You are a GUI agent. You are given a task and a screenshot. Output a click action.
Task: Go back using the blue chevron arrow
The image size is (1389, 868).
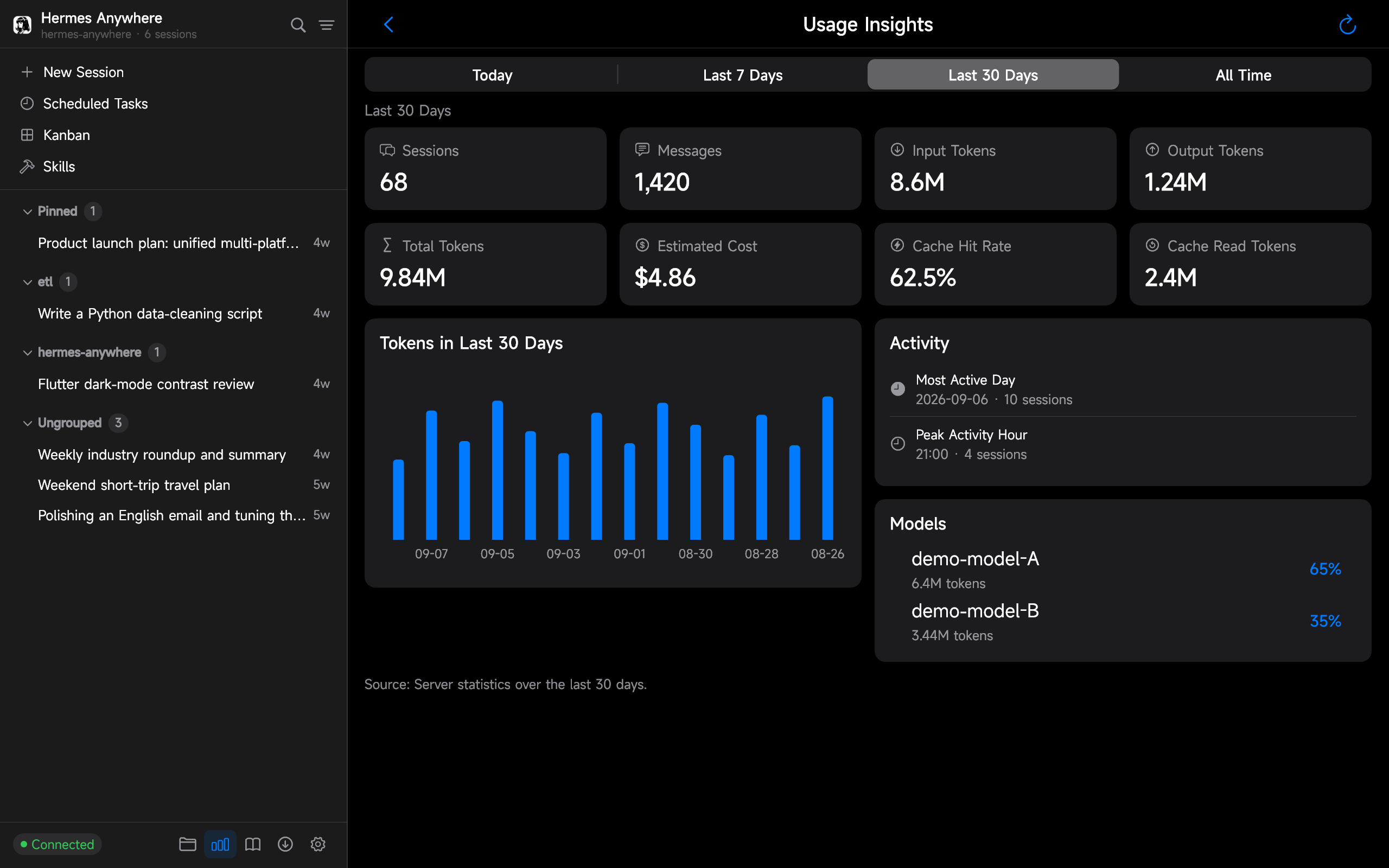(388, 25)
